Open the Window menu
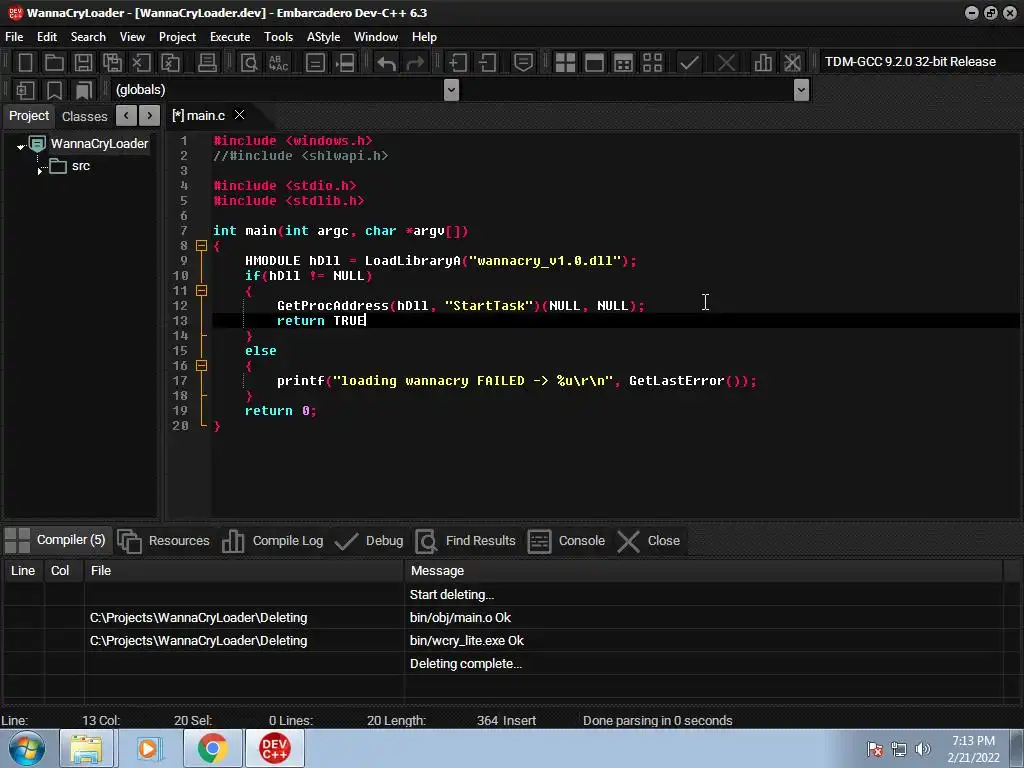This screenshot has height=768, width=1024. [376, 37]
